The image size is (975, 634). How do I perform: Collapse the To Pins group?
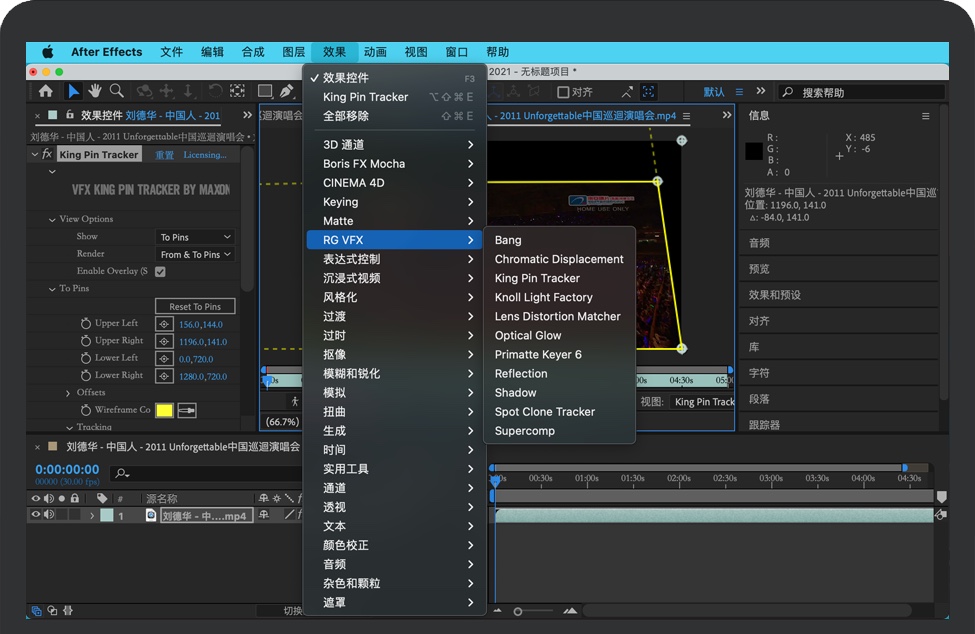pos(52,289)
